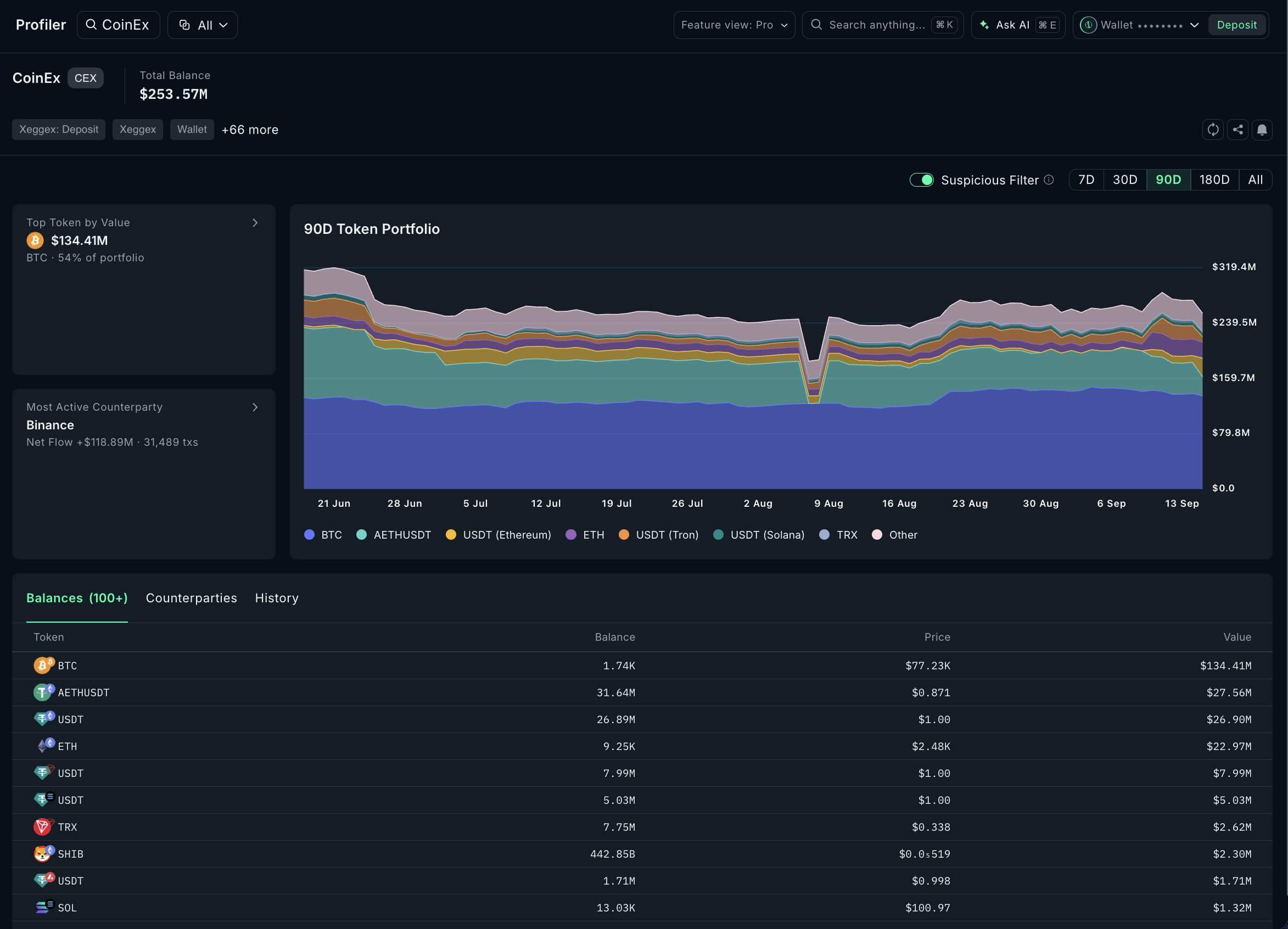Click the Ask AI sparkle icon
Screen dimensions: 1288x929
[x=984, y=25]
